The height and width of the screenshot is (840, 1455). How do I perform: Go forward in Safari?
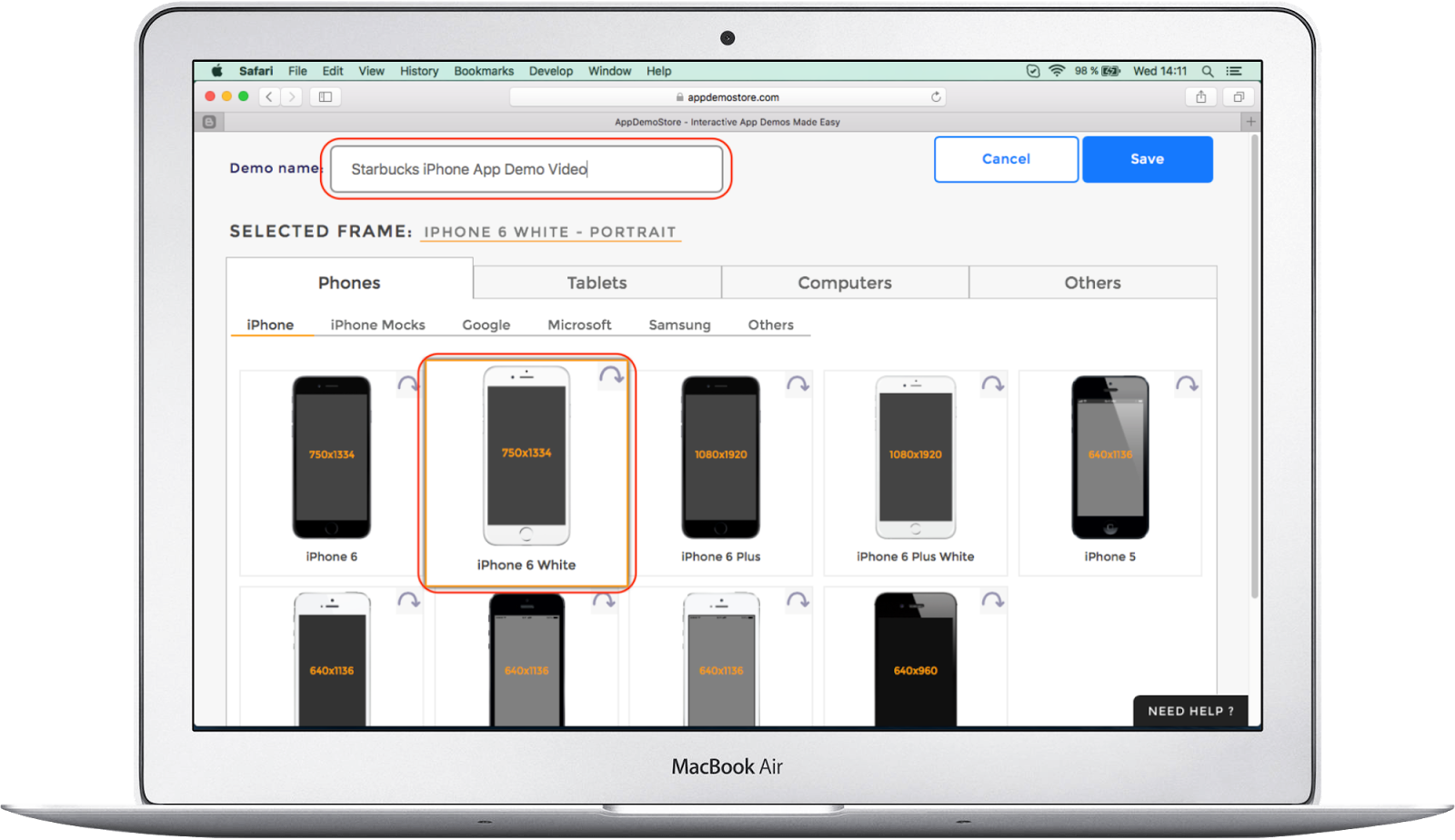[292, 96]
